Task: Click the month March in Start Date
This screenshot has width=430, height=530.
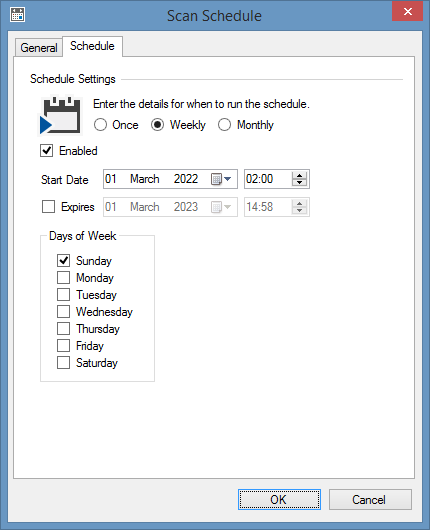Action: tap(145, 179)
